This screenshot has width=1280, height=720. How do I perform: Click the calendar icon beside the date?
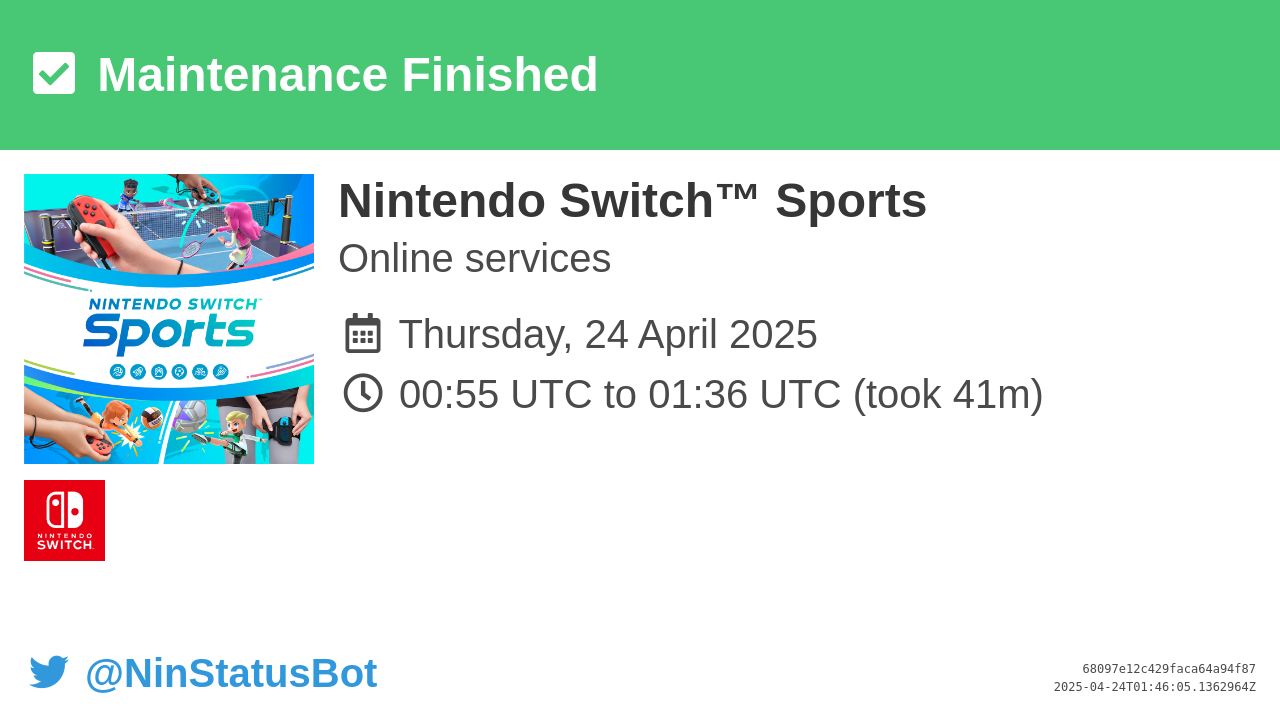pyautogui.click(x=363, y=334)
